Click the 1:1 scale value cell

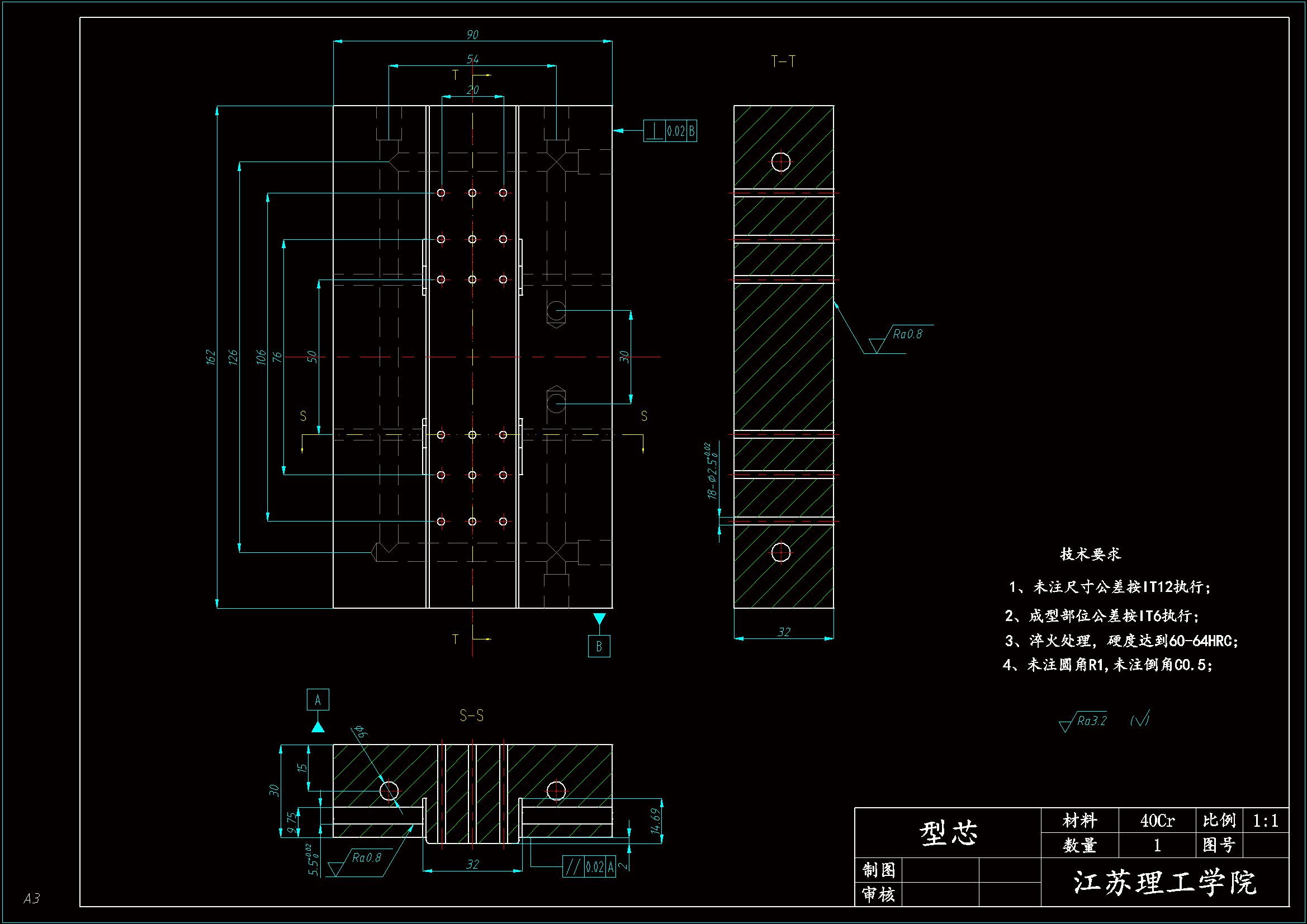click(1265, 821)
